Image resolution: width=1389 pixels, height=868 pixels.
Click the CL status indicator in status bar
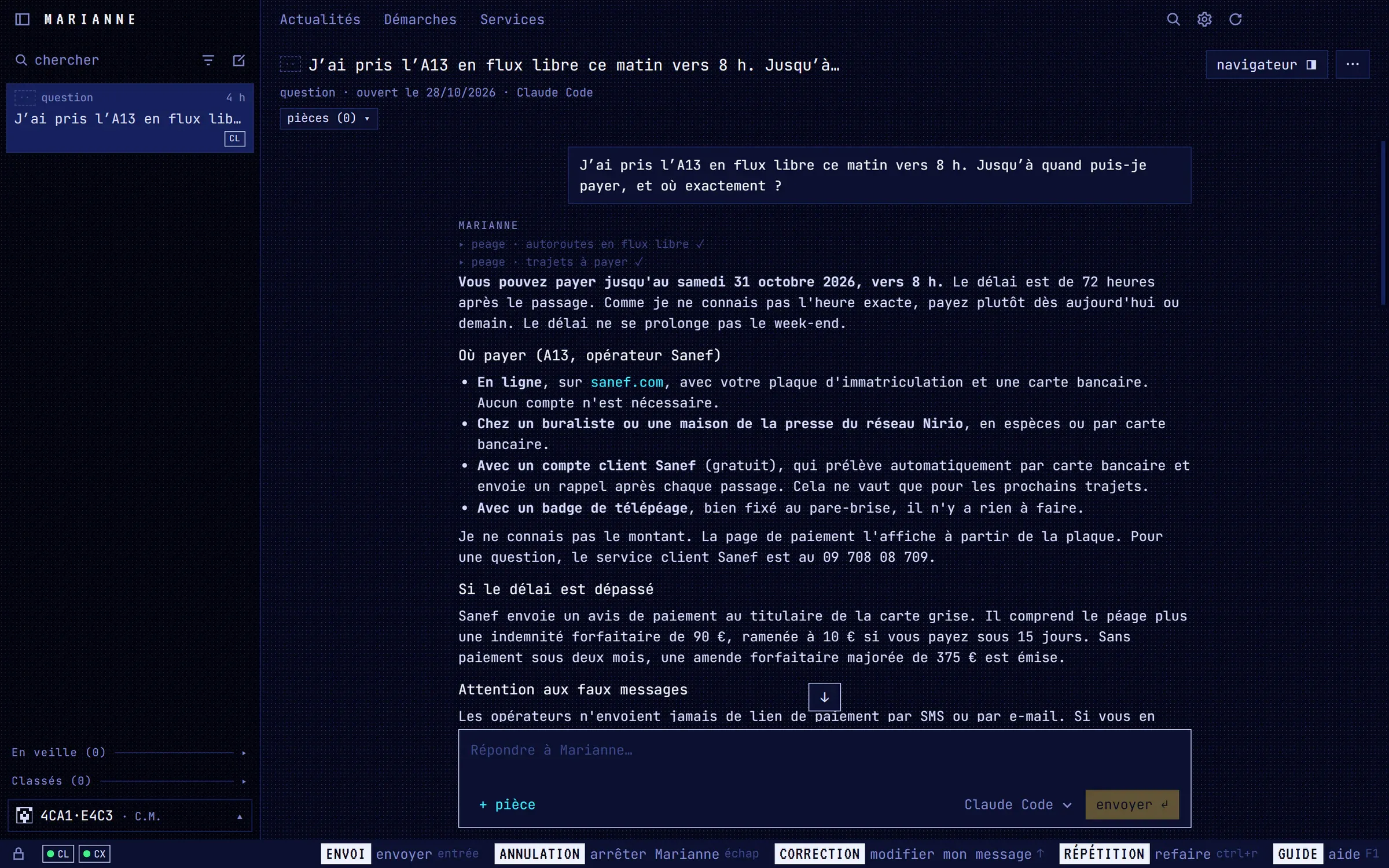58,854
